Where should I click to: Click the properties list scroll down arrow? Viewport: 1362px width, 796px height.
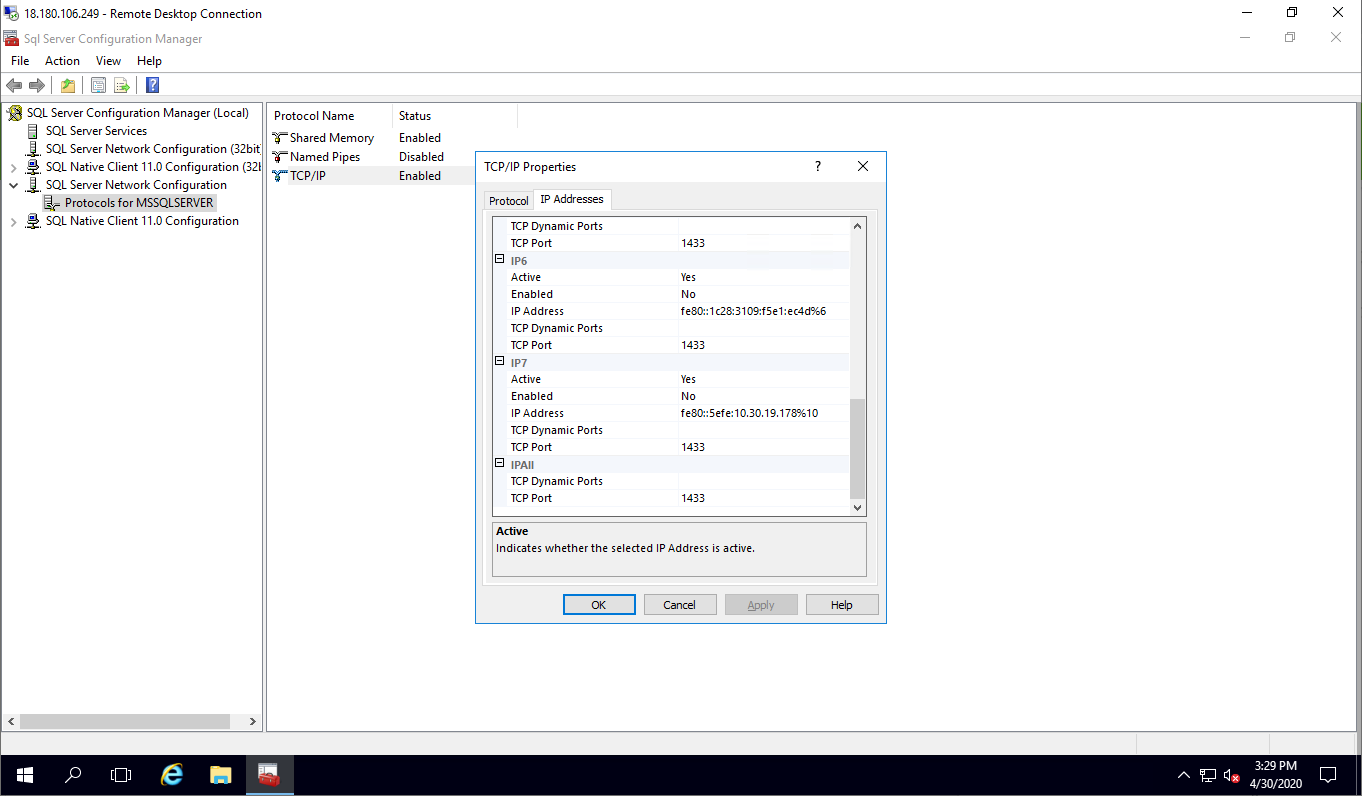click(857, 508)
